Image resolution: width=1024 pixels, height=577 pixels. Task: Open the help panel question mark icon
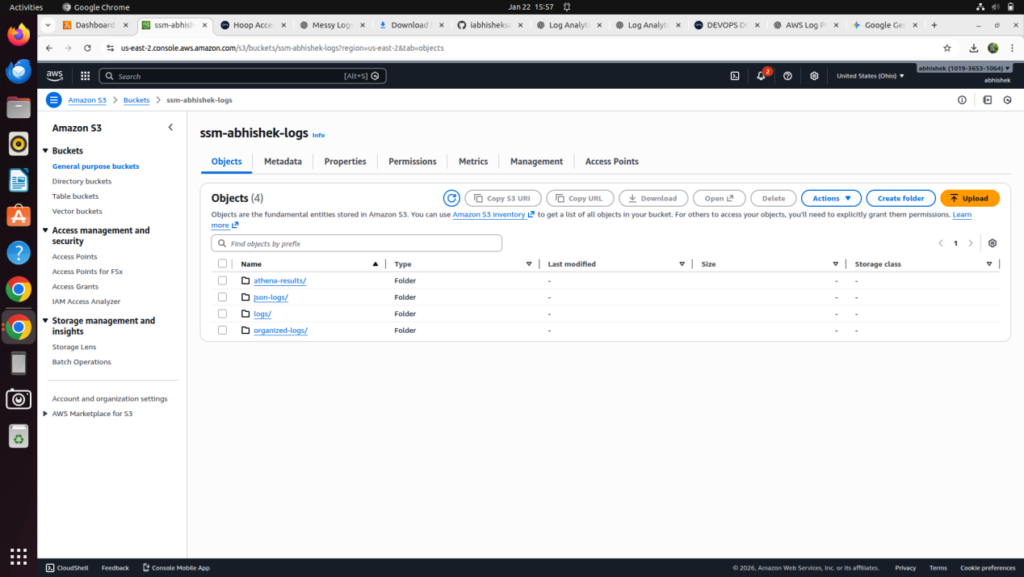coord(786,75)
